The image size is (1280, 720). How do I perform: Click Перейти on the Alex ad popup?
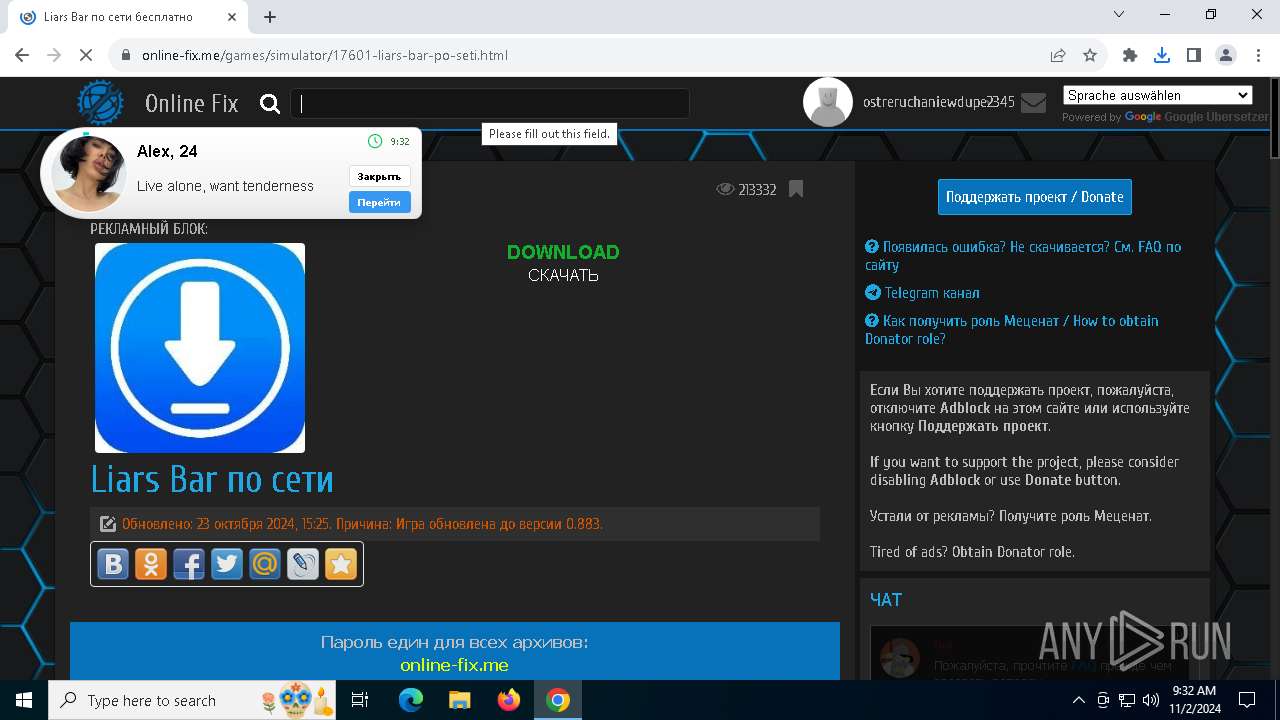point(379,202)
